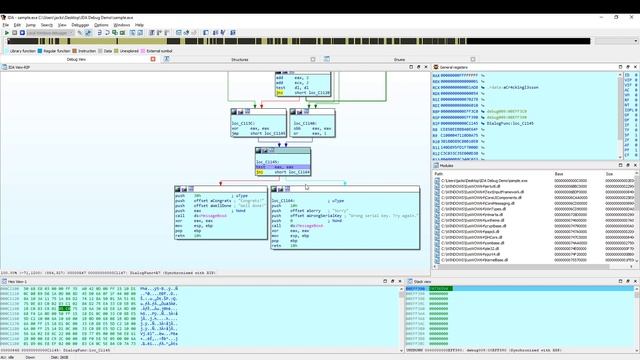Click the highlighted breakpoint toolbar icon
Image resolution: width=640 pixels, height=360 pixels.
[x=88, y=33]
